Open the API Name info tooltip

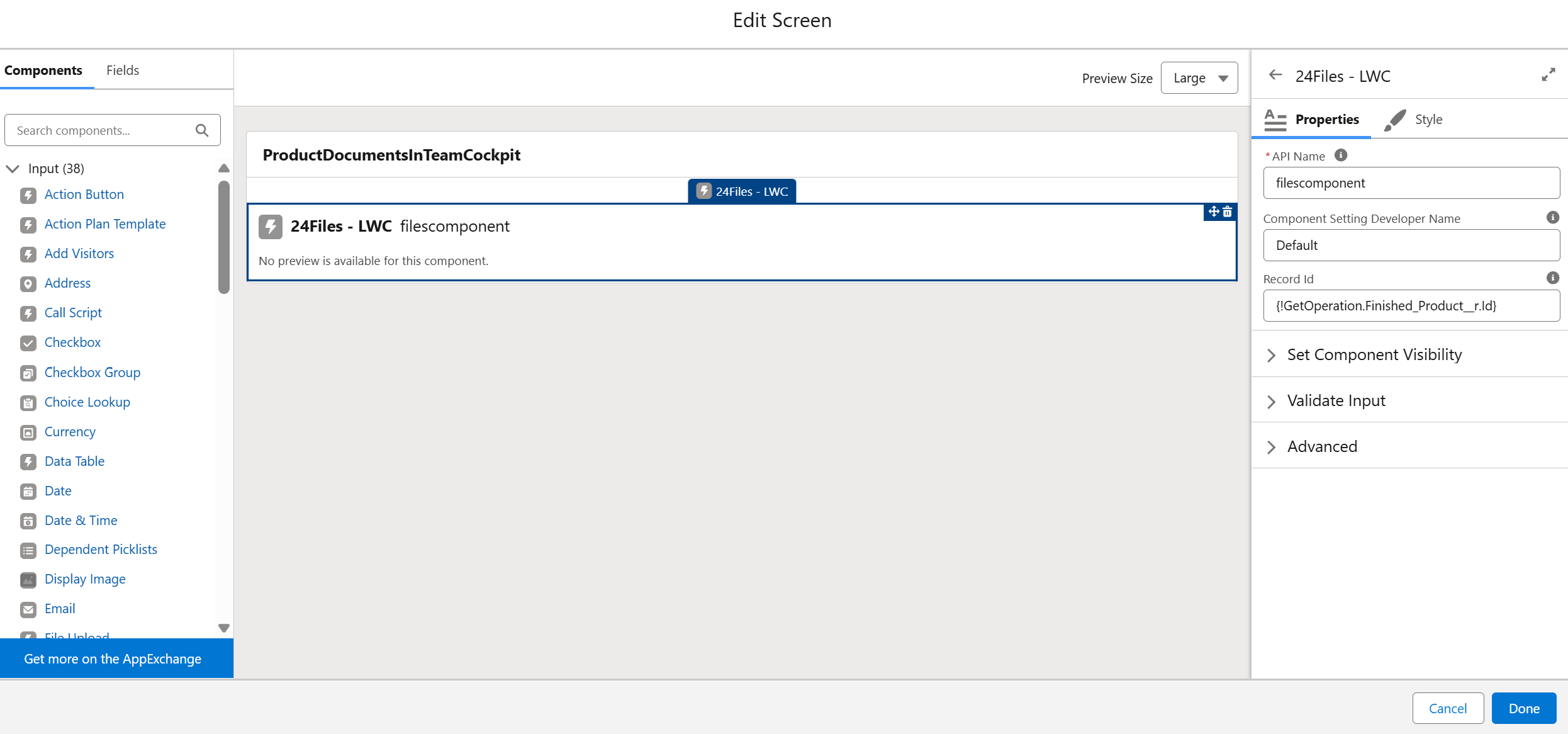(1341, 155)
